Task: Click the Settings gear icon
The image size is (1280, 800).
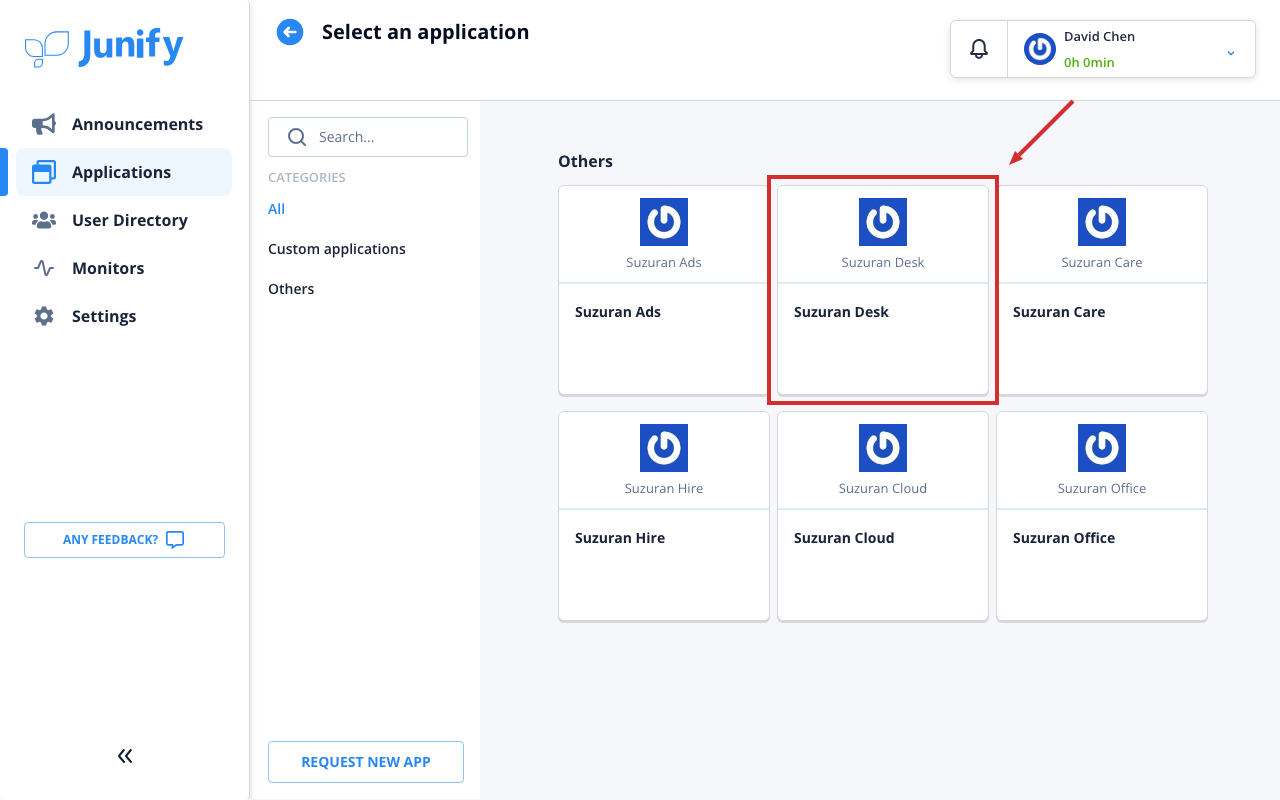Action: click(44, 316)
